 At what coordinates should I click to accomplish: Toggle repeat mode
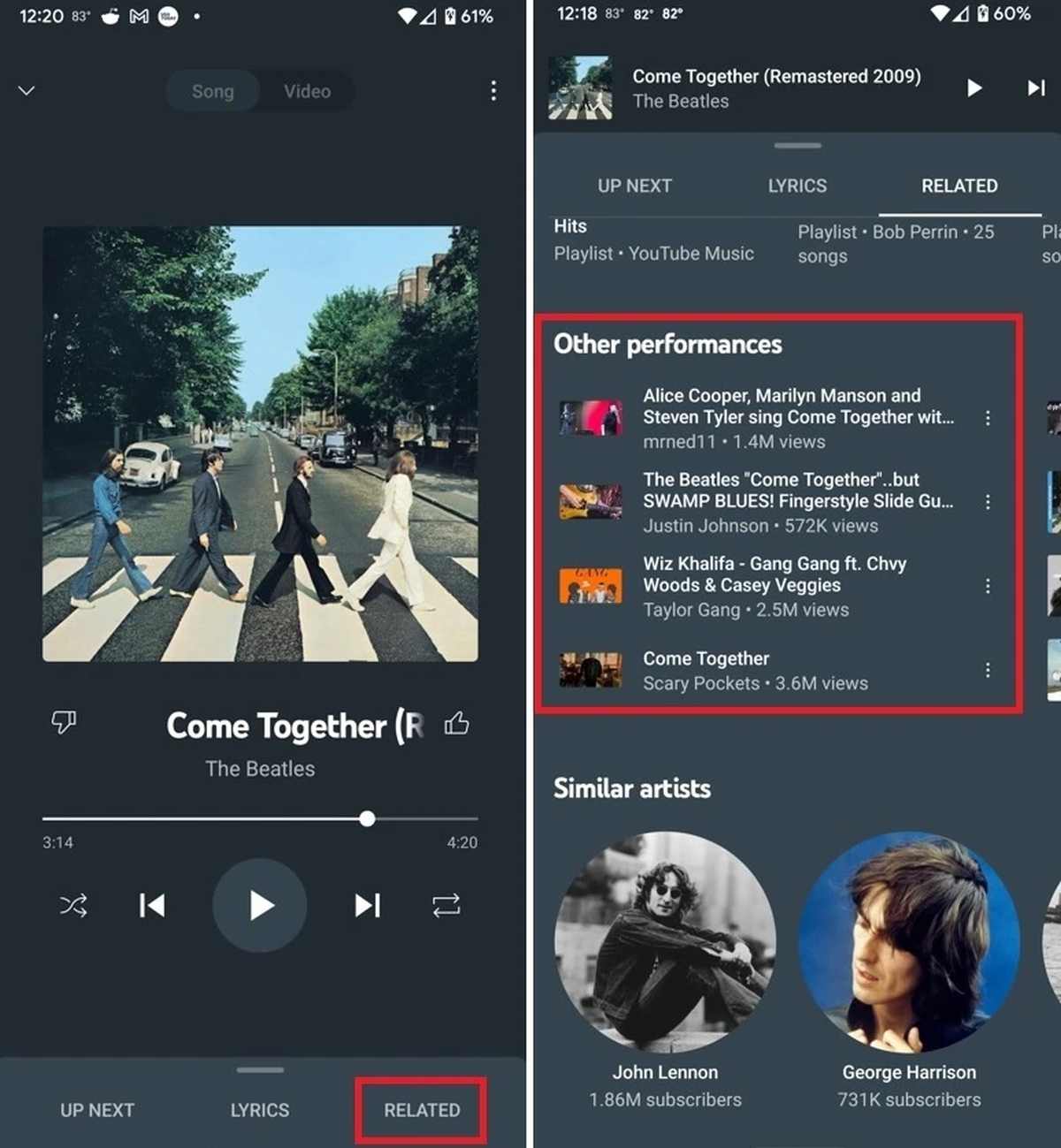pyautogui.click(x=447, y=905)
